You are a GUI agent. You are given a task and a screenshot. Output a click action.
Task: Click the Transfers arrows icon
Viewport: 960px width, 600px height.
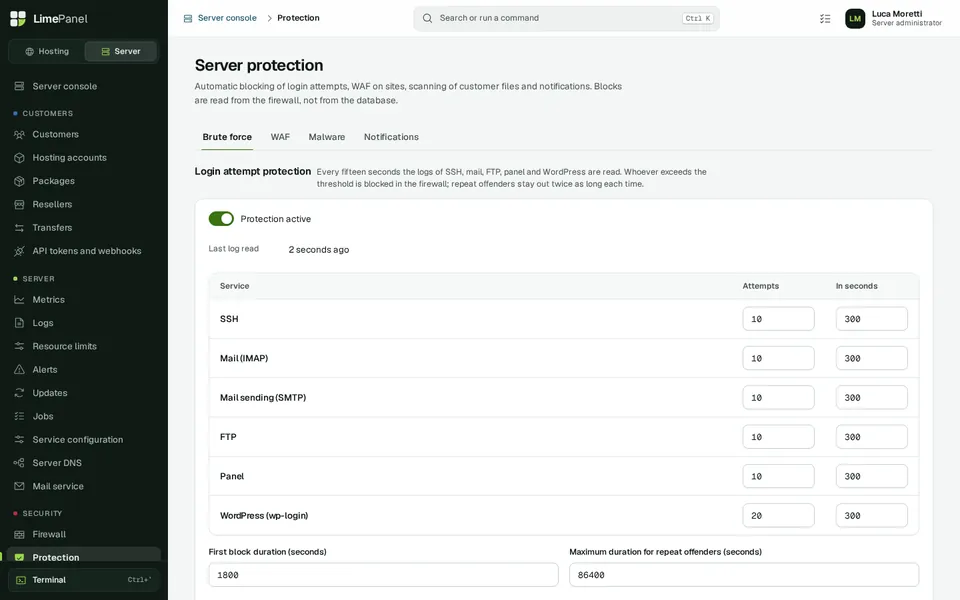click(x=20, y=227)
